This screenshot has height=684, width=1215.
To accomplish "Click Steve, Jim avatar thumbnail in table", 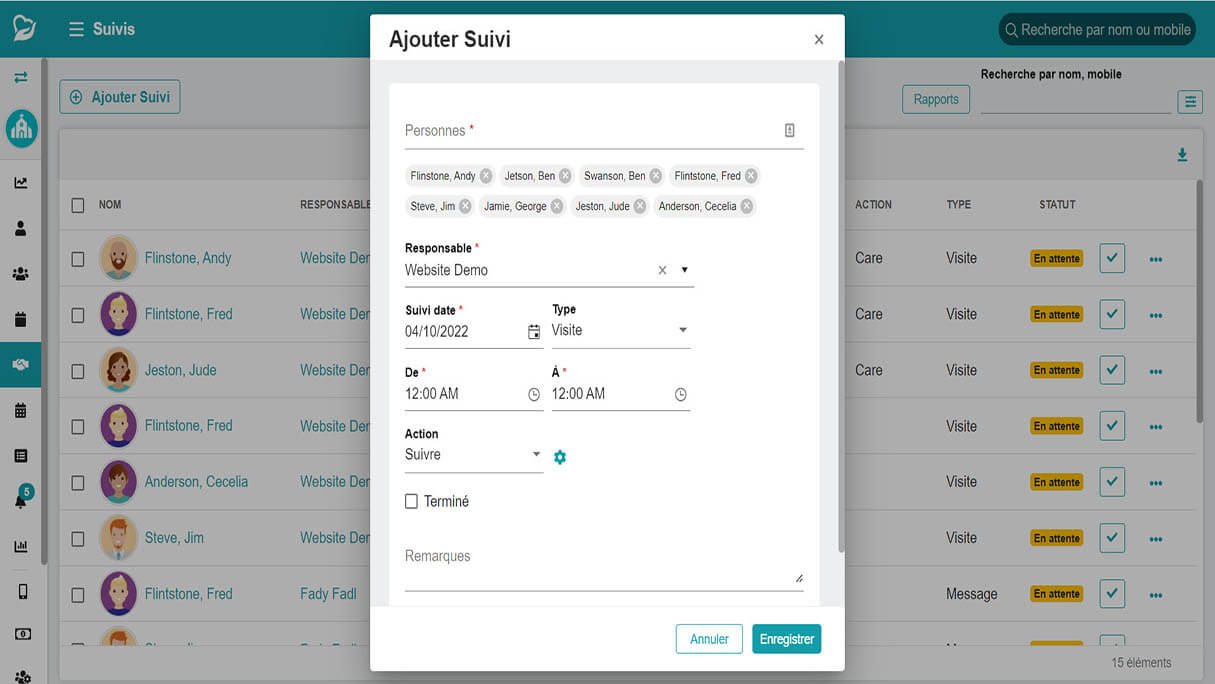I will (x=119, y=538).
